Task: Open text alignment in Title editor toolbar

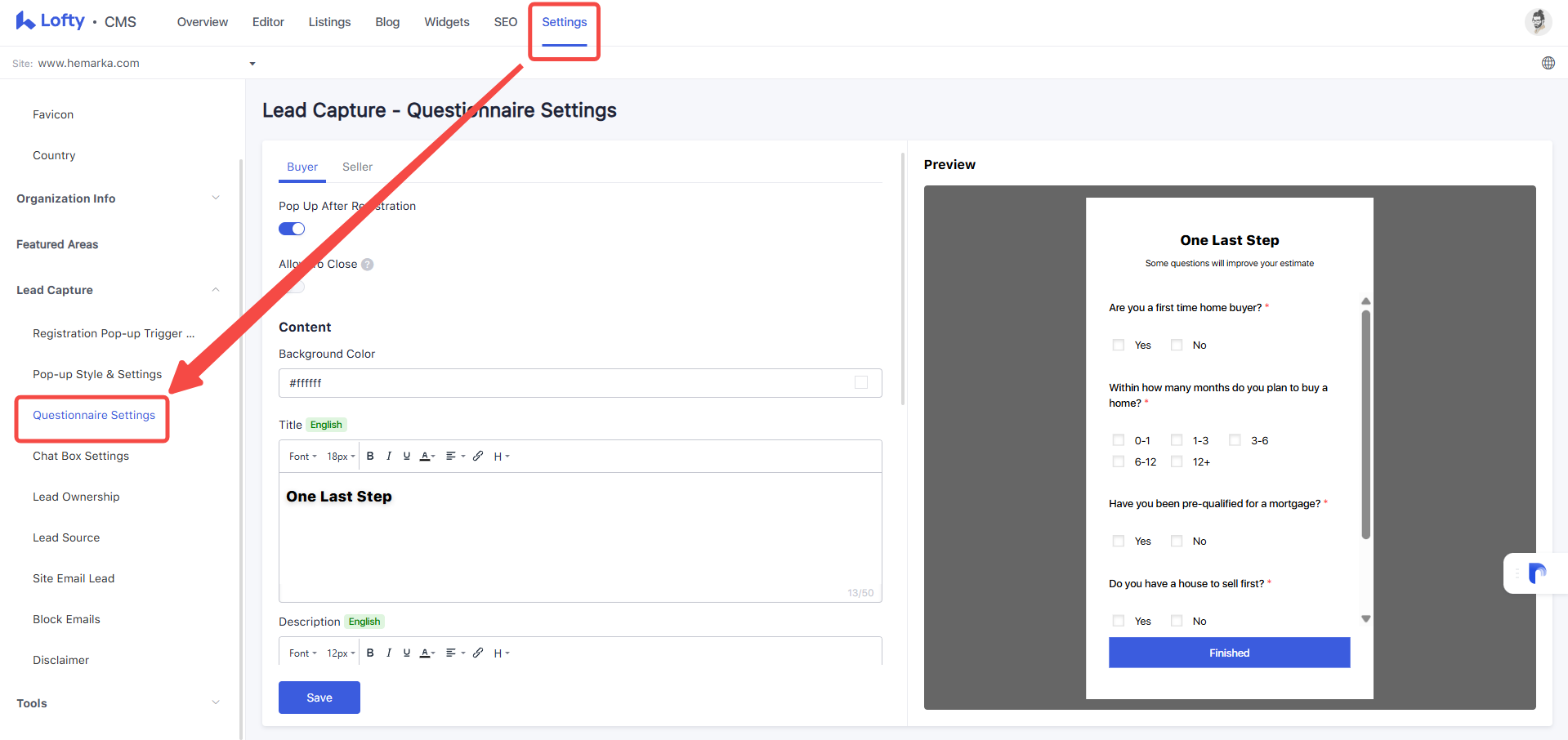Action: [454, 456]
